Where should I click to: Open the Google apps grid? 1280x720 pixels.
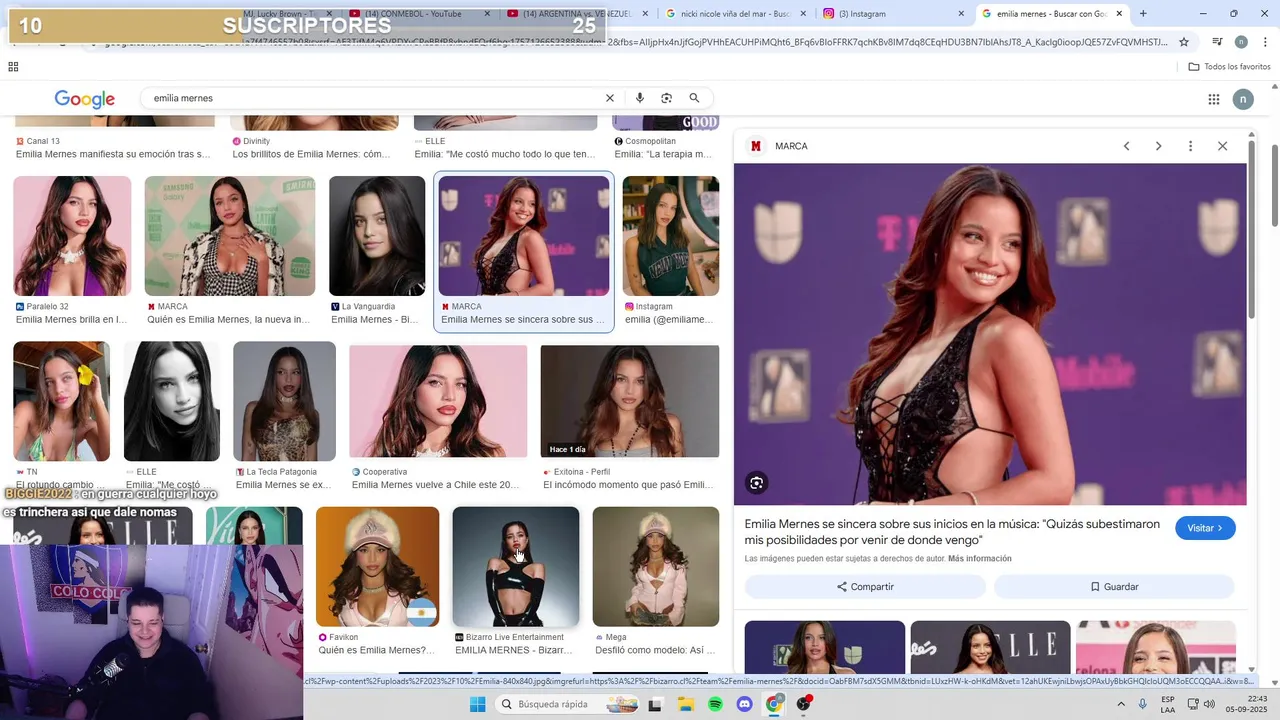pos(1213,99)
